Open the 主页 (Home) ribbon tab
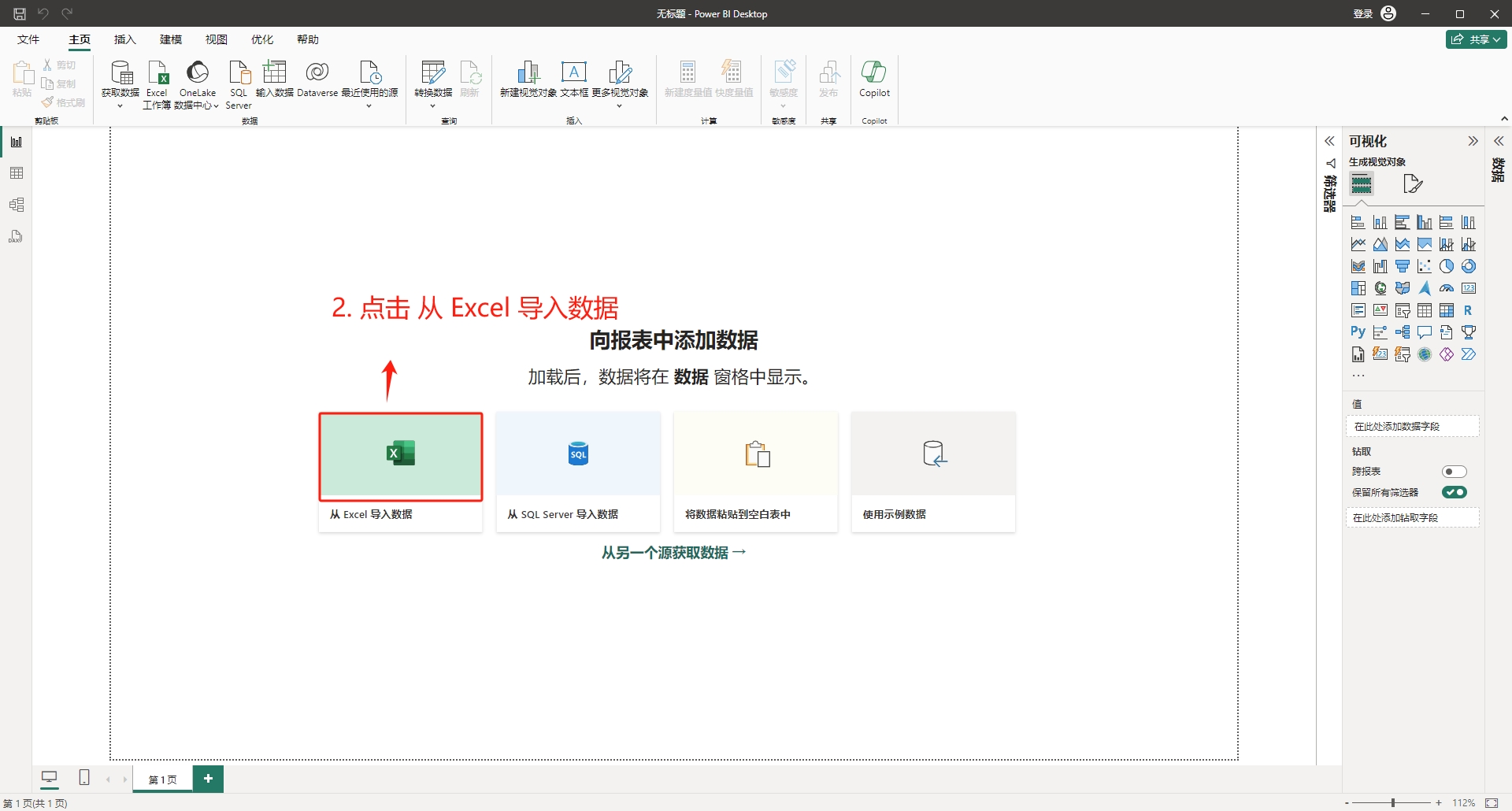 [80, 39]
